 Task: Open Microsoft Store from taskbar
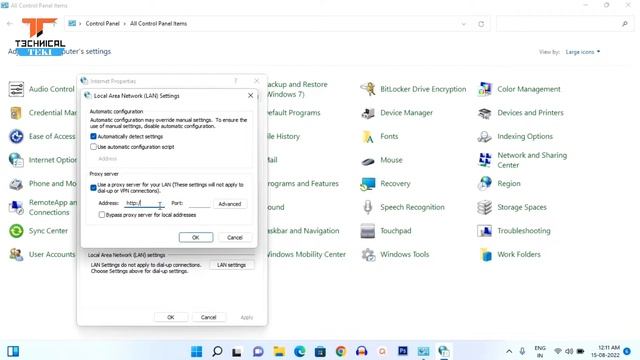(x=320, y=351)
